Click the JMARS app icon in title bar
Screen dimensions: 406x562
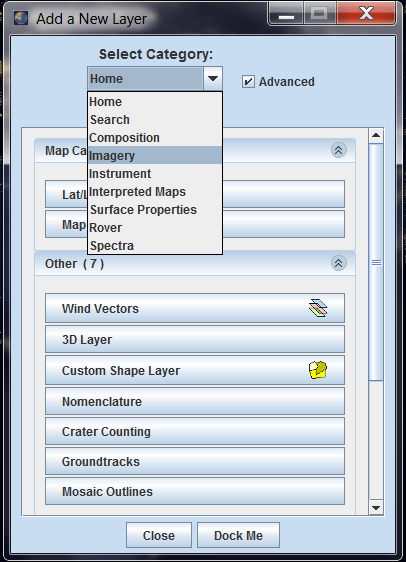(21, 18)
